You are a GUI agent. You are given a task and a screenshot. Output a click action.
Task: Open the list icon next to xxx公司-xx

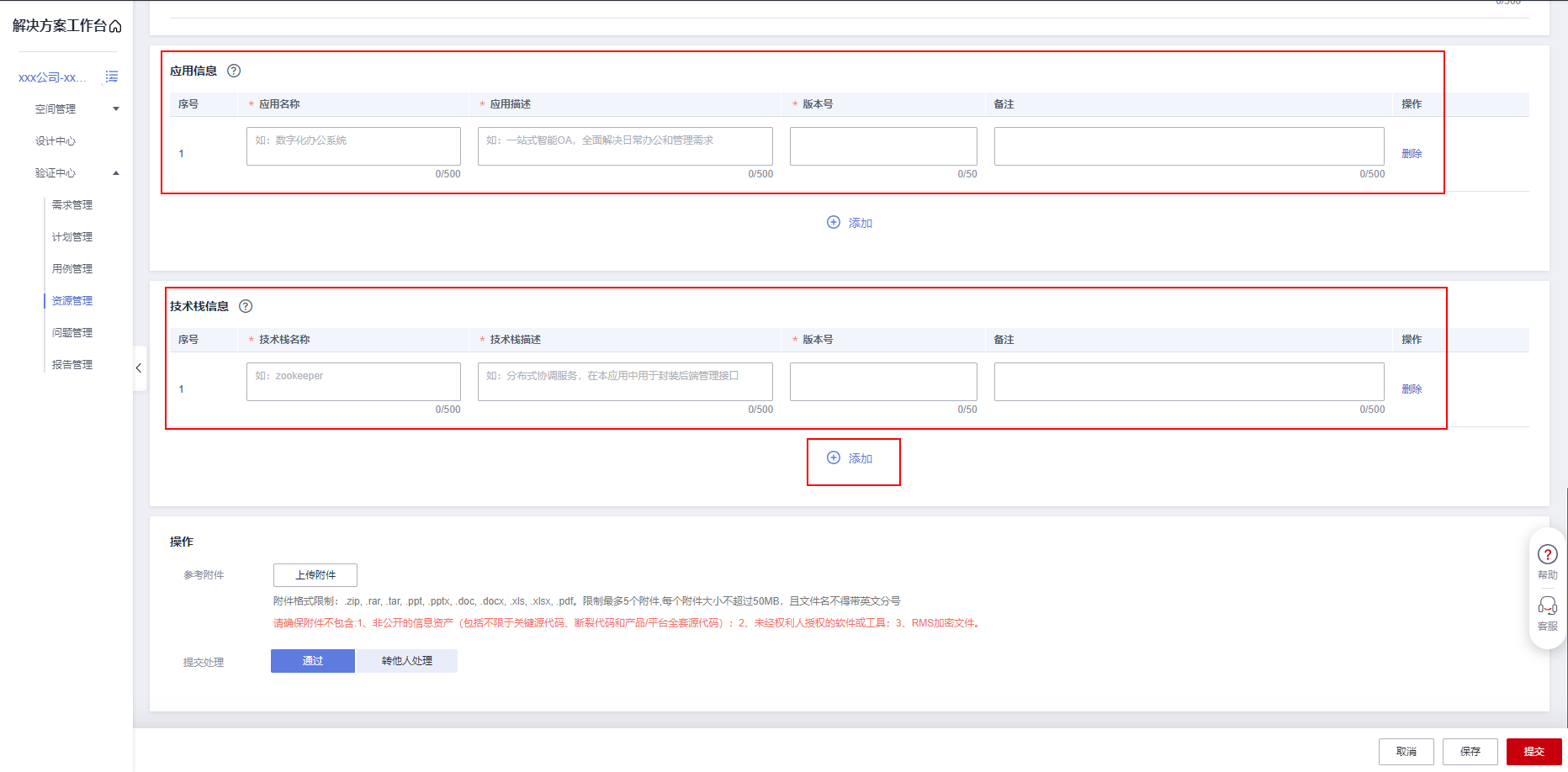click(x=111, y=77)
